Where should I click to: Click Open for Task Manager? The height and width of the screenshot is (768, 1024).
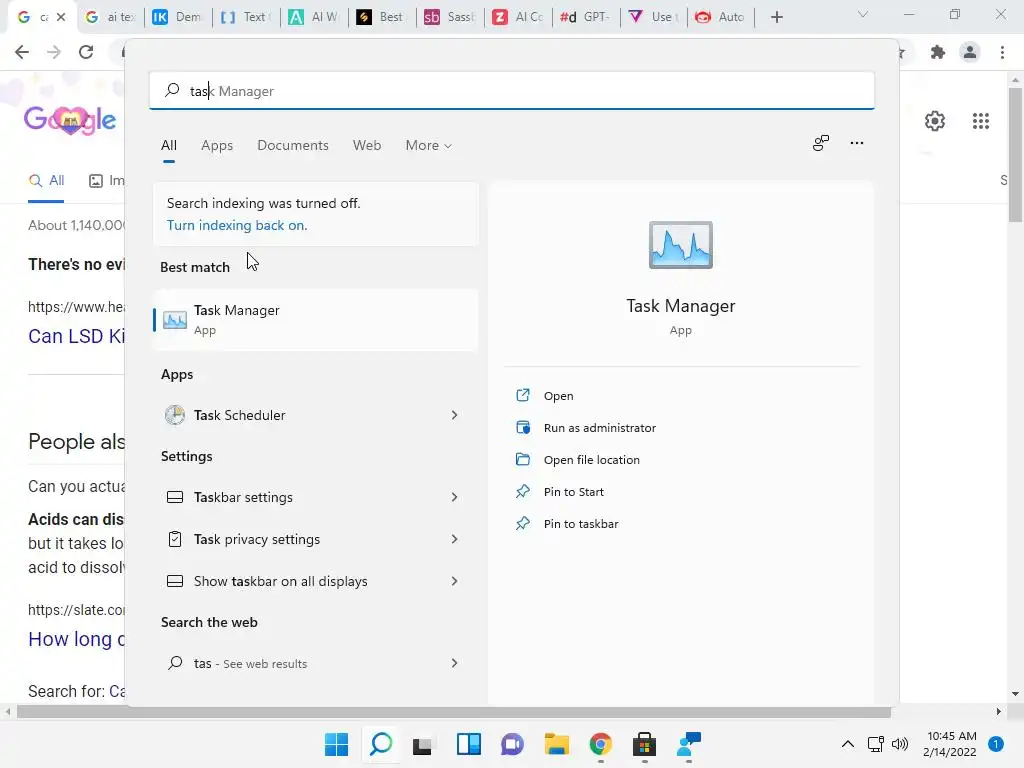[x=558, y=396]
